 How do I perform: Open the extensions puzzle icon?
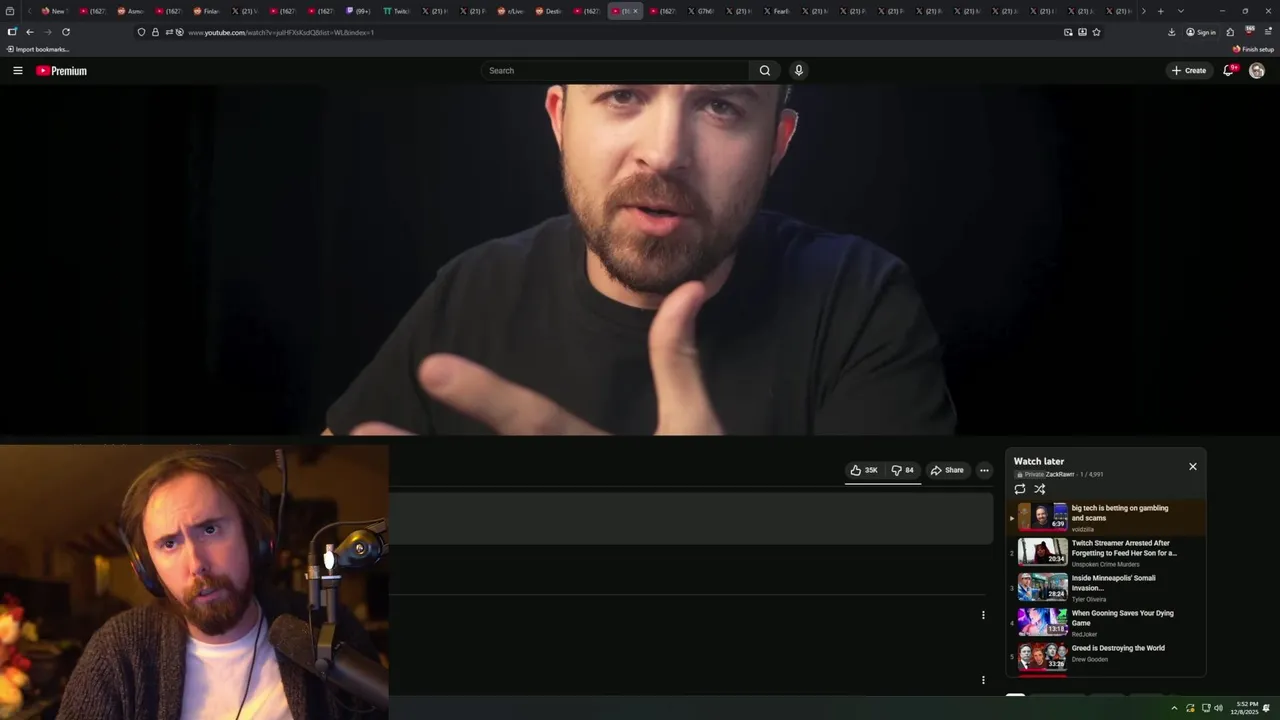coord(1230,32)
